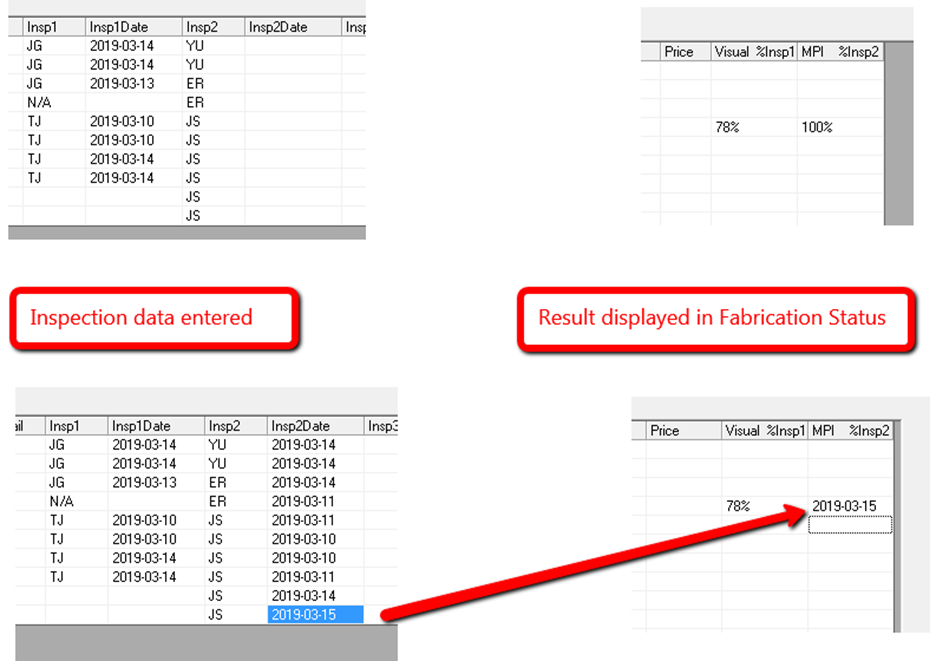Select the 100% cell under MPI

(817, 127)
